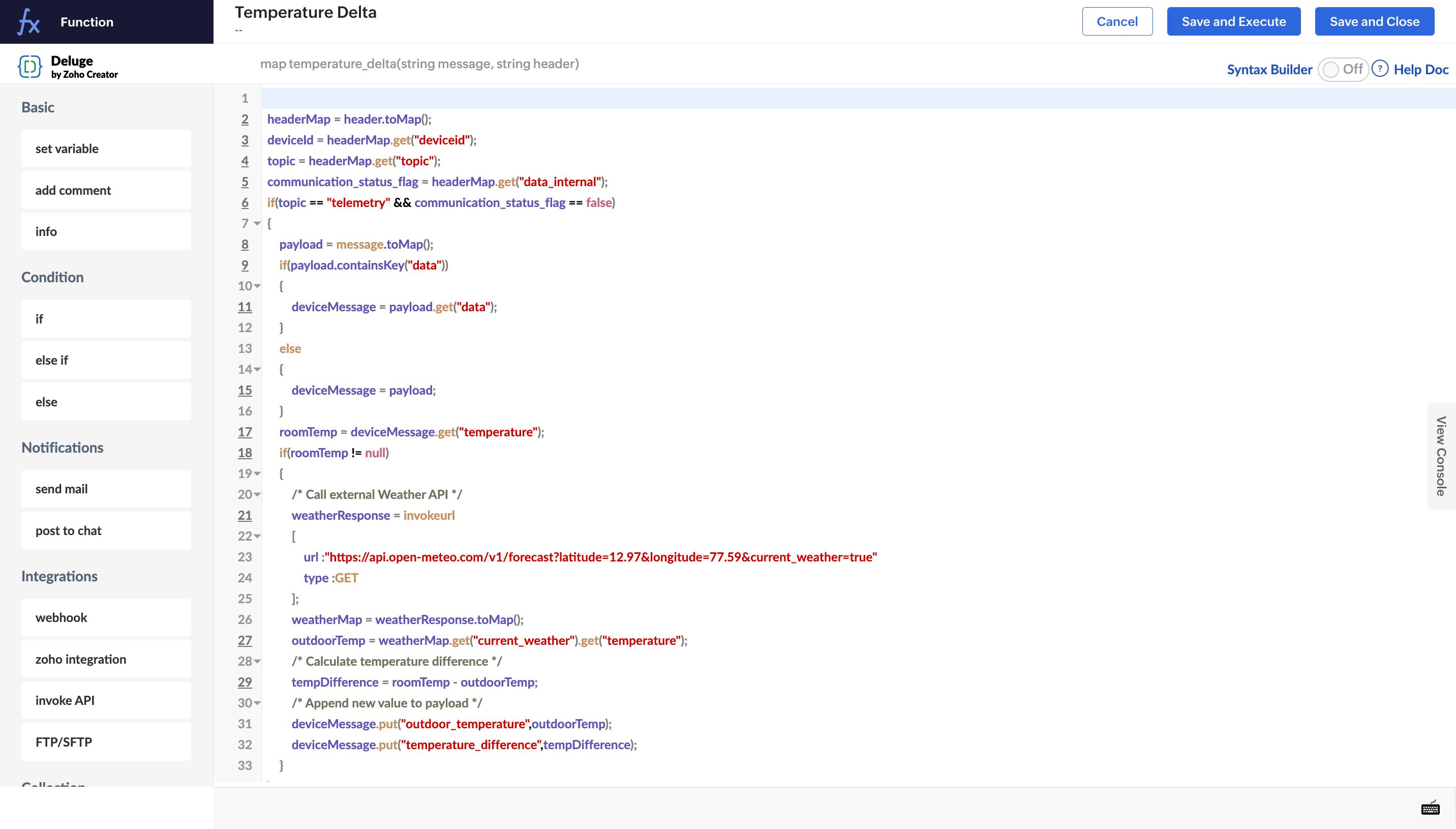Click the Help Doc question mark icon

pos(1379,69)
